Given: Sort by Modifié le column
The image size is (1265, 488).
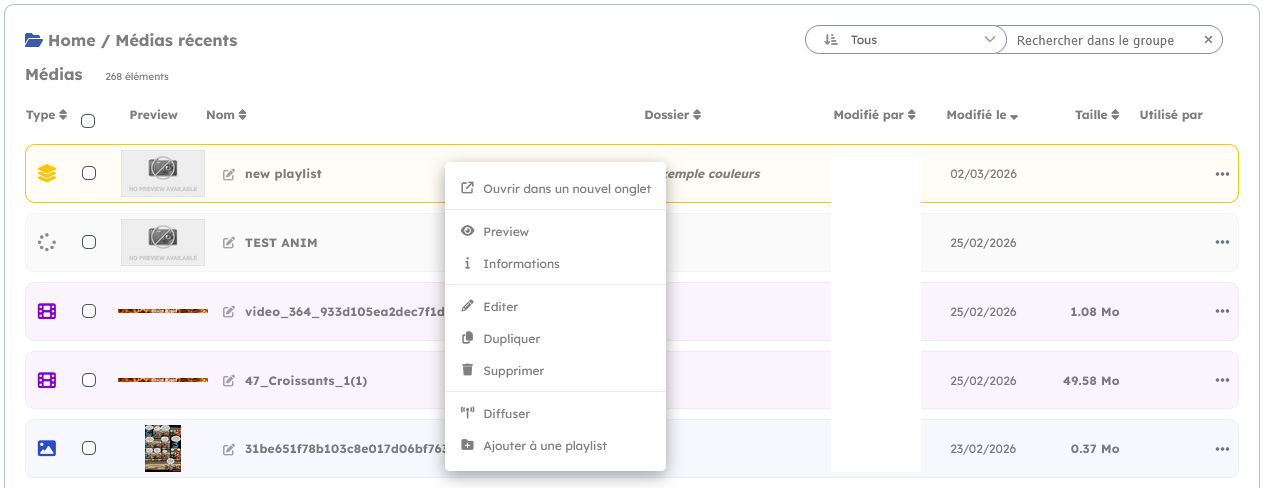Looking at the screenshot, I should click(x=982, y=115).
